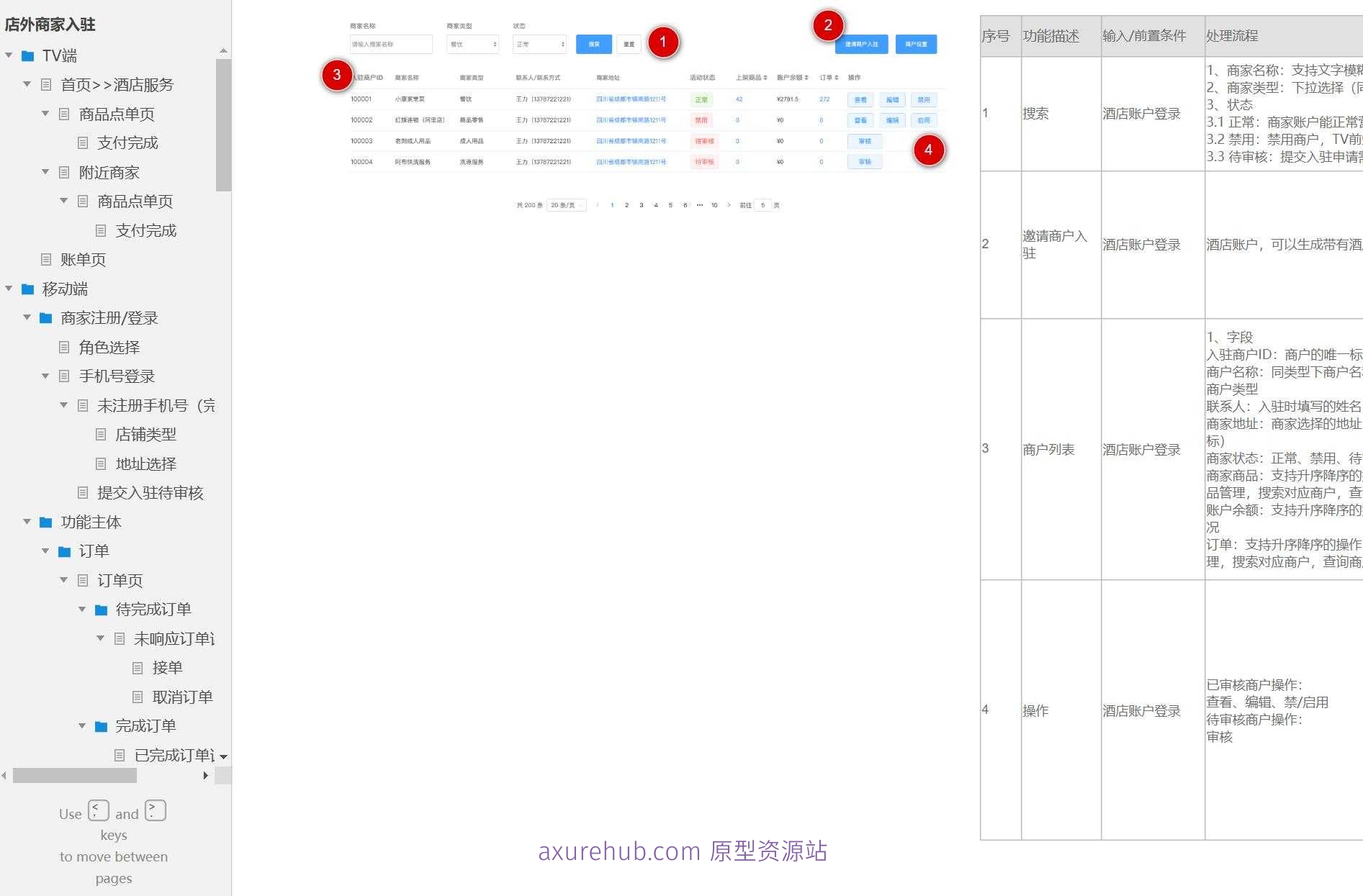Open the 商家类型 filter dropdown
Screen dimensions: 1363x896
point(472,44)
